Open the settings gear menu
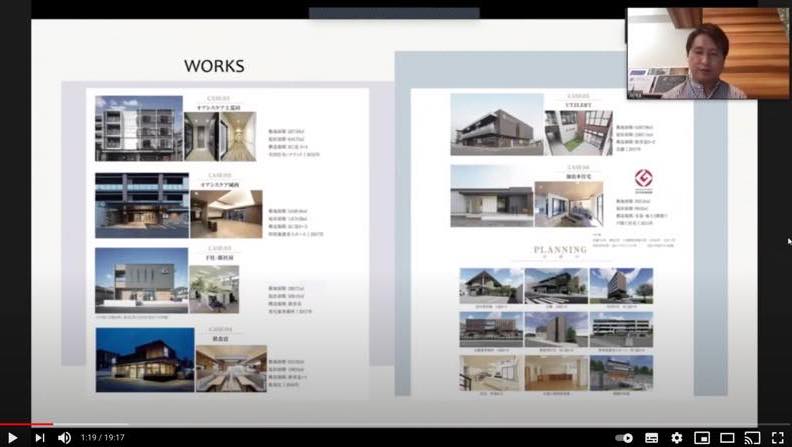The image size is (792, 447). tap(677, 437)
